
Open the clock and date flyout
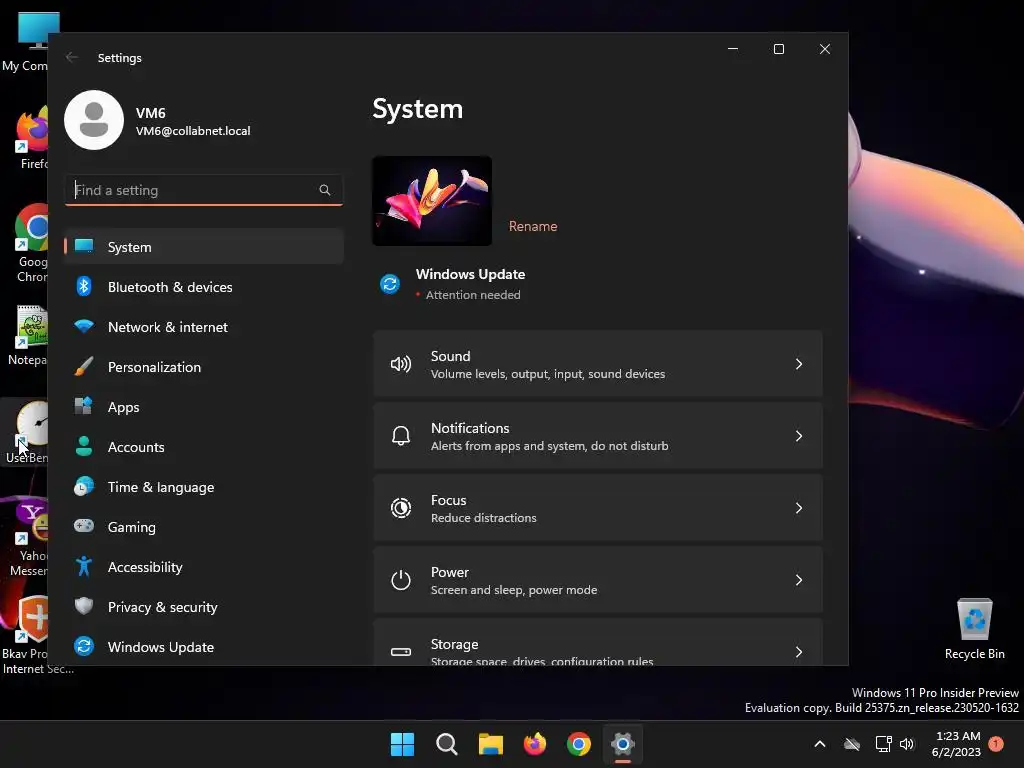point(957,744)
